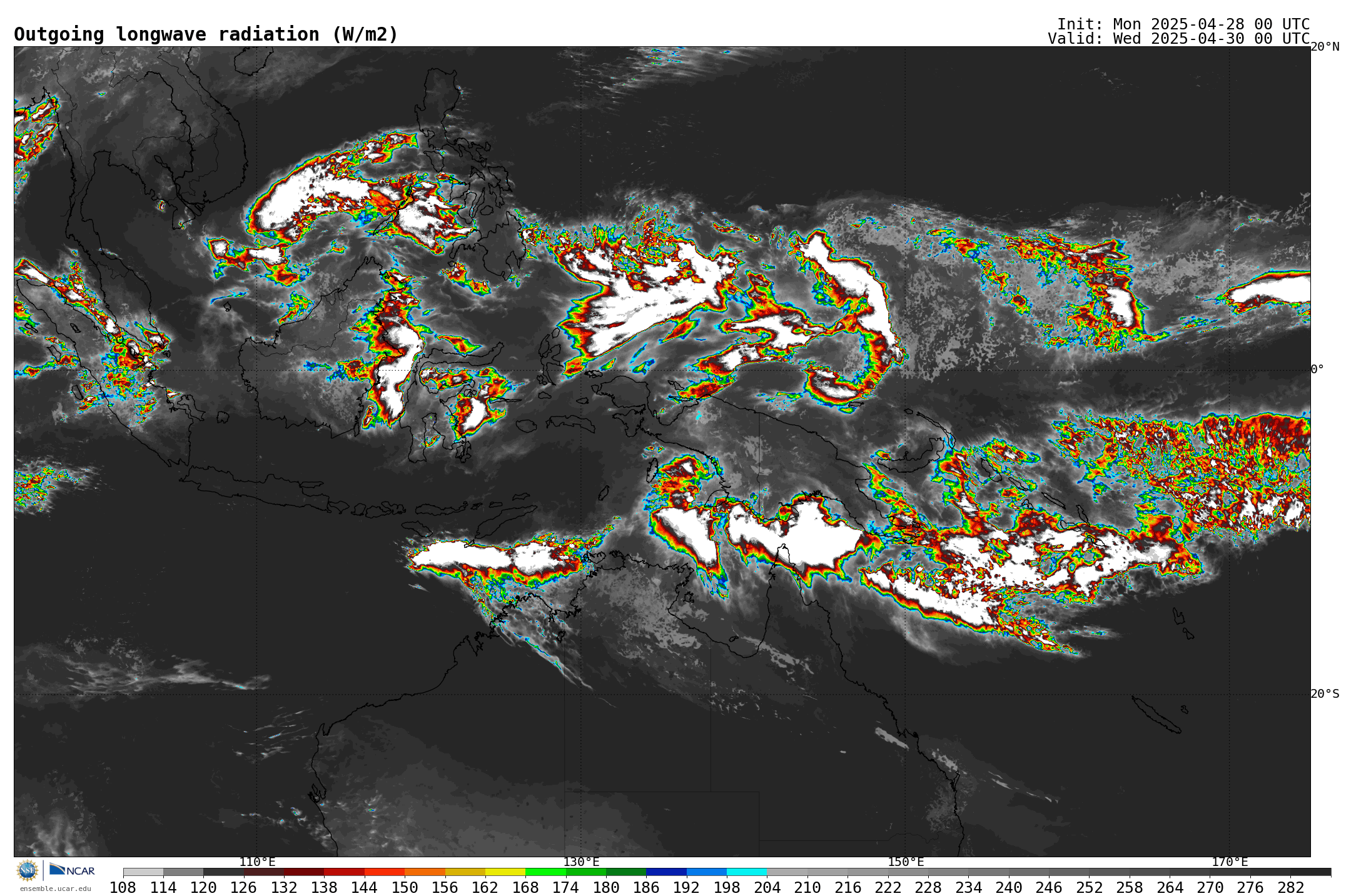Click the colorbar value 258
The height and width of the screenshot is (896, 1351).
tap(1129, 888)
